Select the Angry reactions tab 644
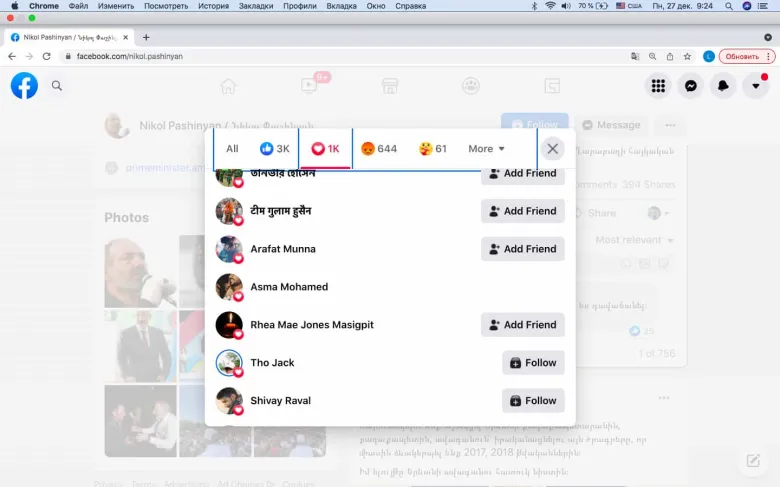This screenshot has height=487, width=780. tap(379, 149)
